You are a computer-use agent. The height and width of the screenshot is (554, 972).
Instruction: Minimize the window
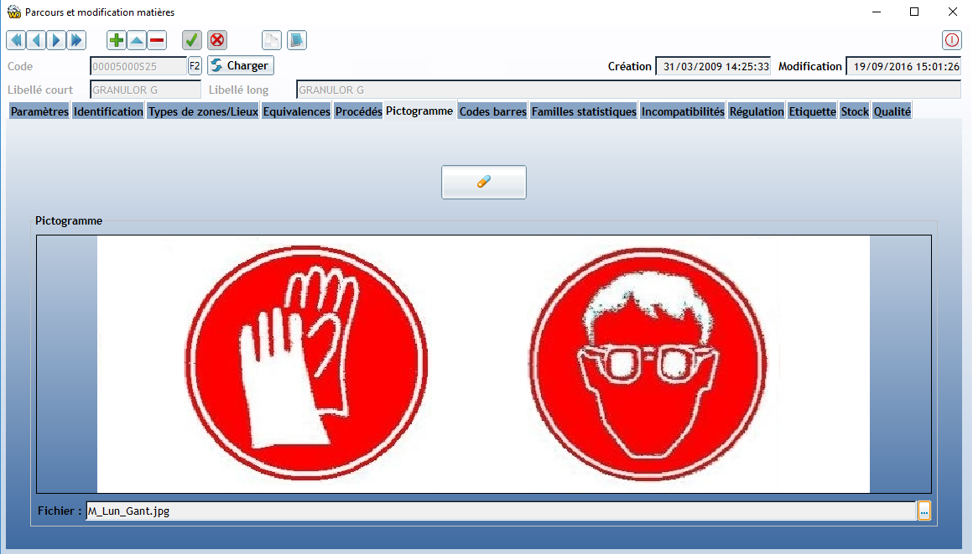click(877, 12)
